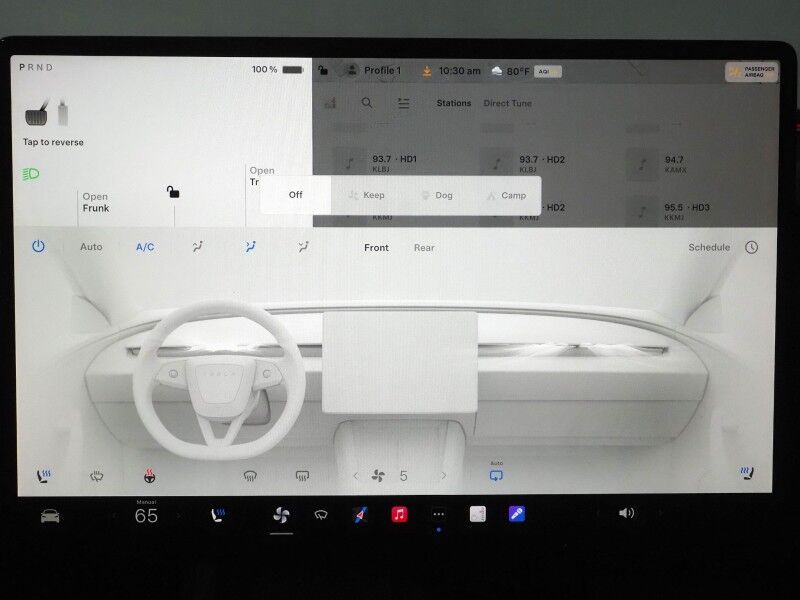Toggle feet-level airflow vent mode
This screenshot has width=800, height=600.
pos(304,247)
